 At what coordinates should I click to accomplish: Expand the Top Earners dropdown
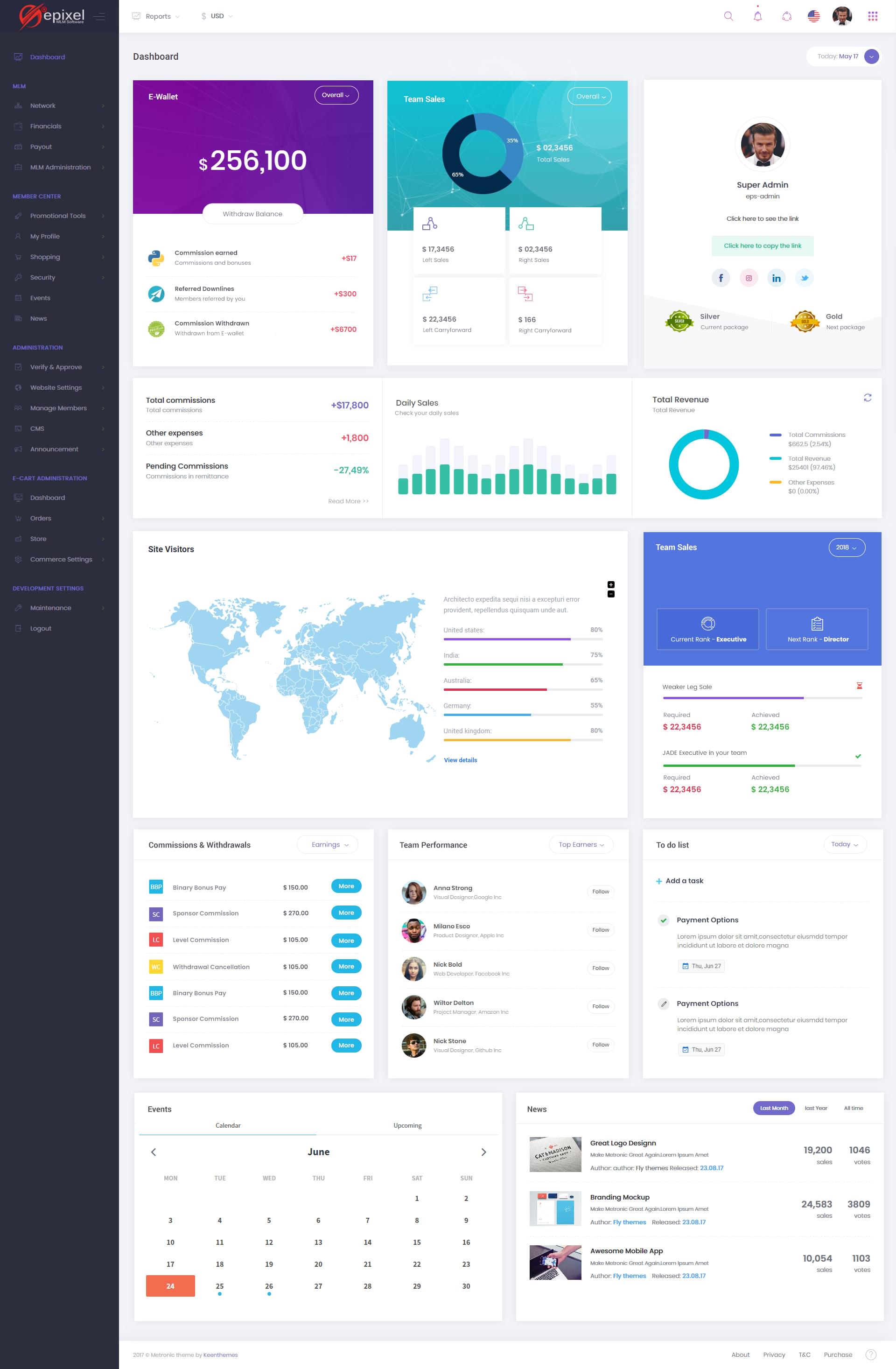coord(581,844)
